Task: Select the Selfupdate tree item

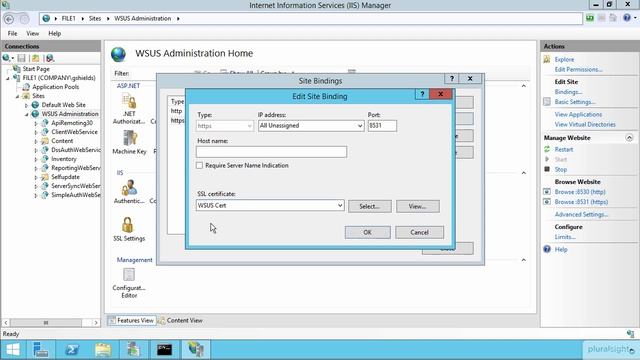Action: [65, 177]
